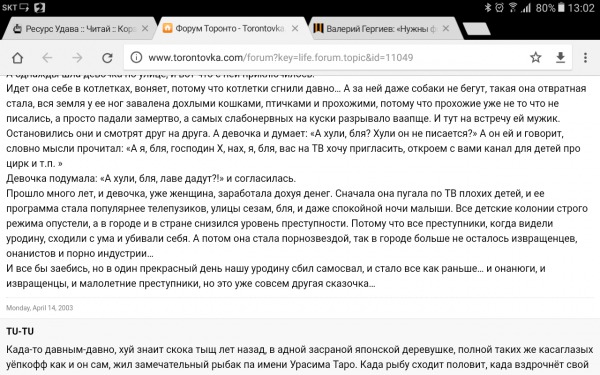Tap the favicon of the Ресурс Удава tab
This screenshot has height=375, width=600.
(x=17, y=28)
